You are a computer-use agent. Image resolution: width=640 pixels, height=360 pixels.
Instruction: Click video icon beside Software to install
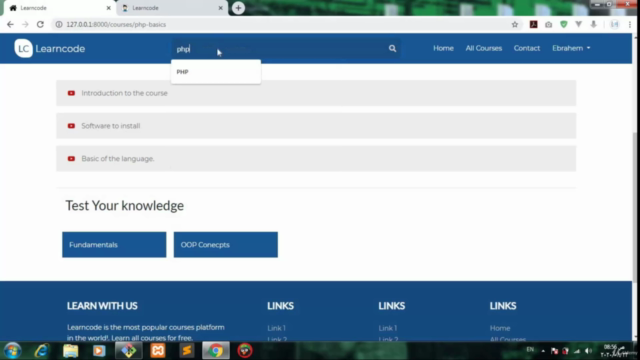click(x=71, y=126)
